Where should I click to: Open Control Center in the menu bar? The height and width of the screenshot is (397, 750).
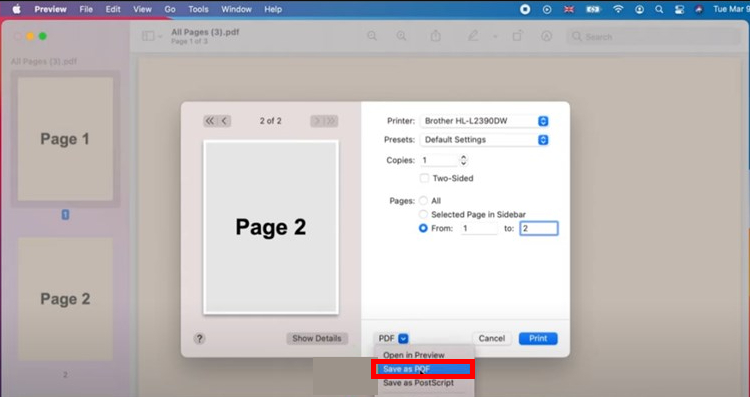679,9
